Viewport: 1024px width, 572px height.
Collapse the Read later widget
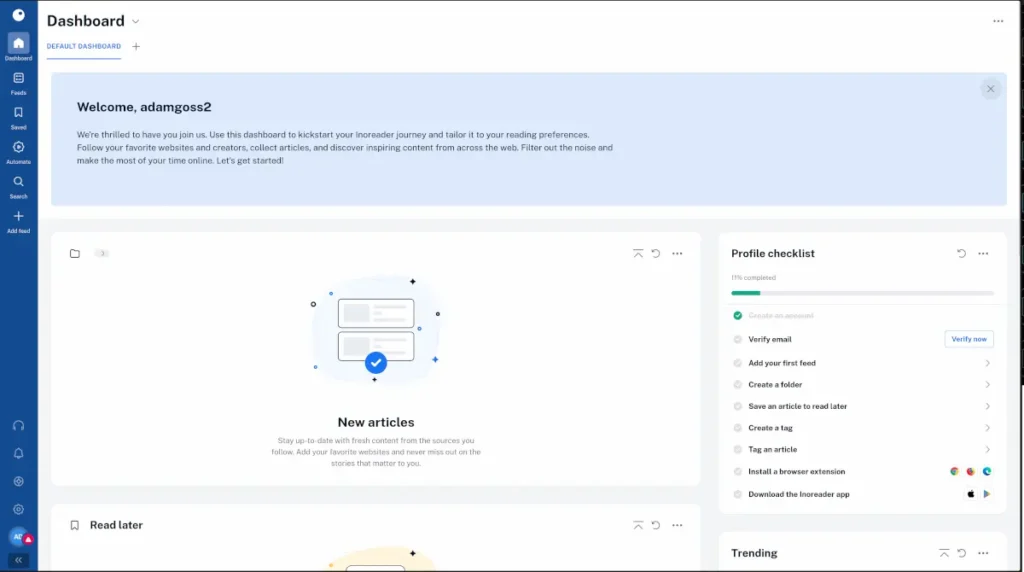[638, 525]
